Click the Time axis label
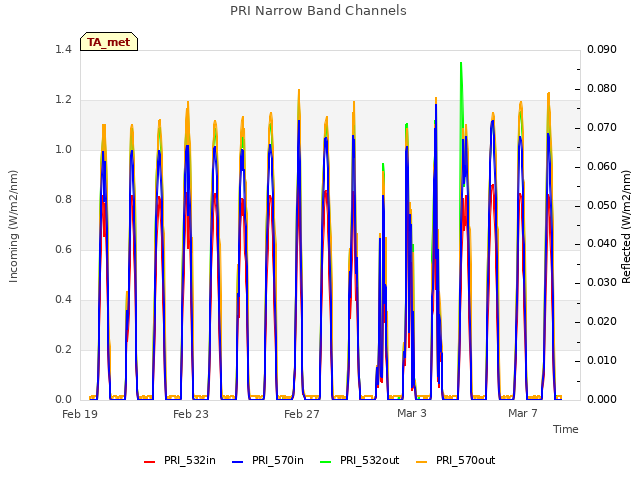The height and width of the screenshot is (480, 640). point(566,429)
